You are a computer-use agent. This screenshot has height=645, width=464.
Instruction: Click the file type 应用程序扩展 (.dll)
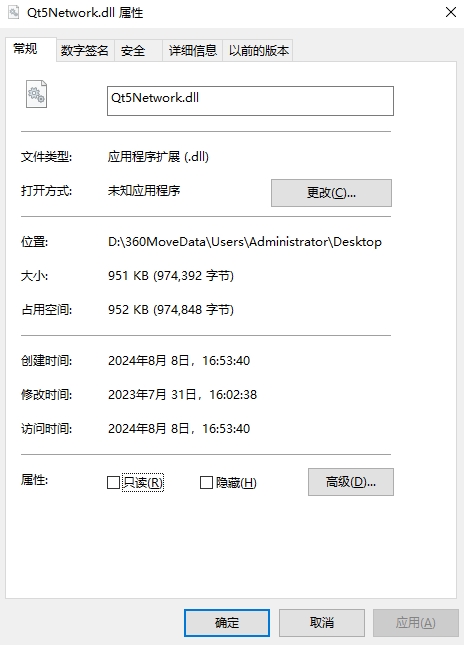158,156
